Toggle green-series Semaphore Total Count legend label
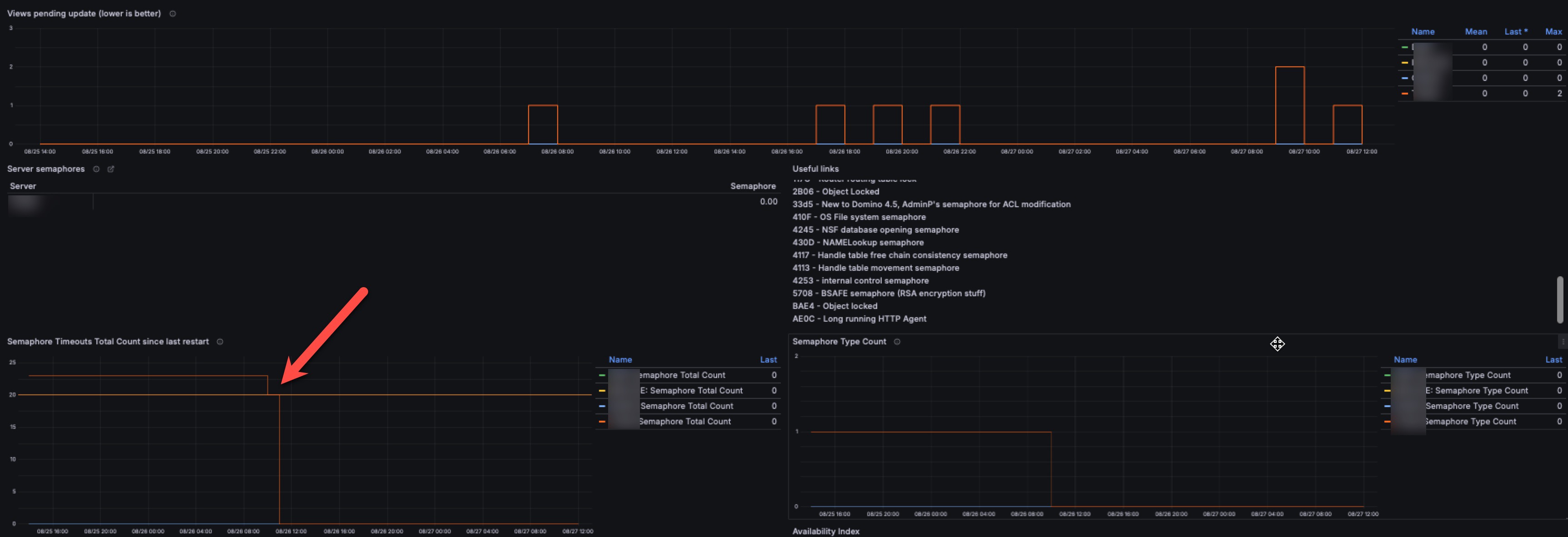1568x537 pixels. [x=682, y=375]
